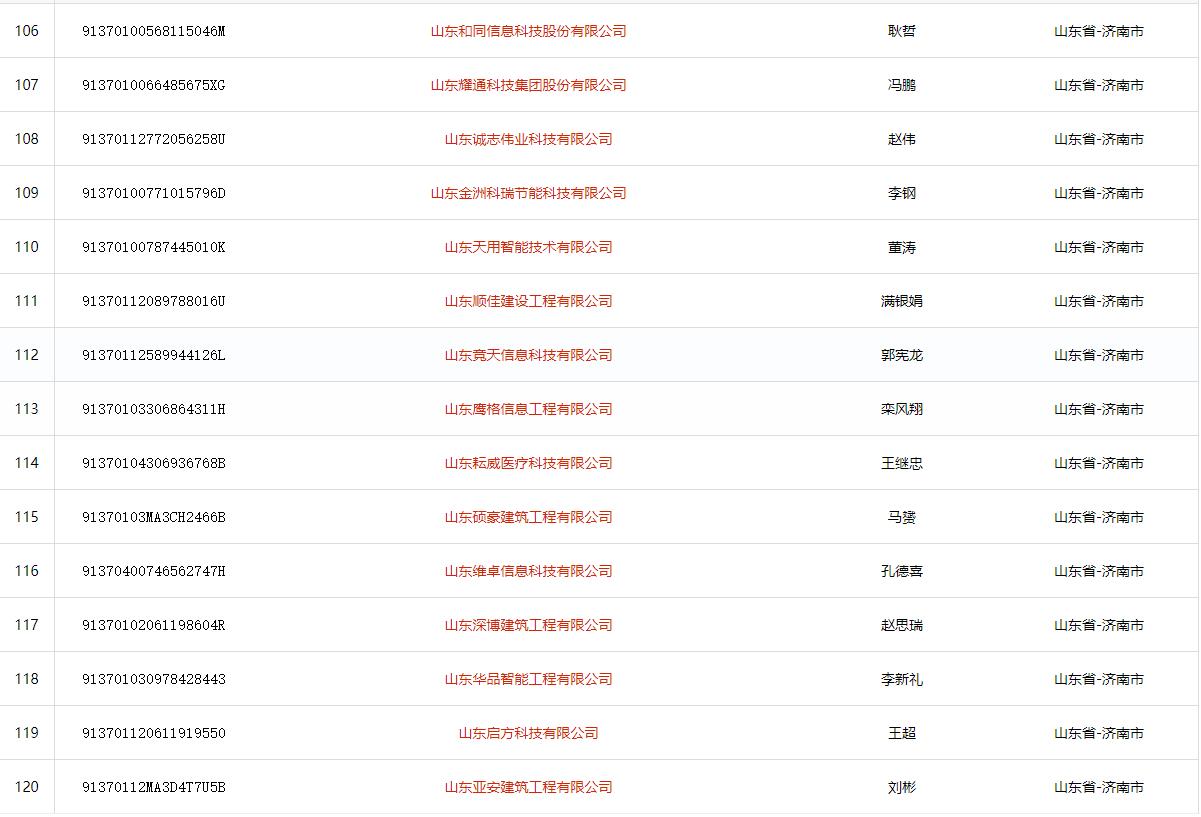Select legal representative 满银娟 cell

point(901,301)
